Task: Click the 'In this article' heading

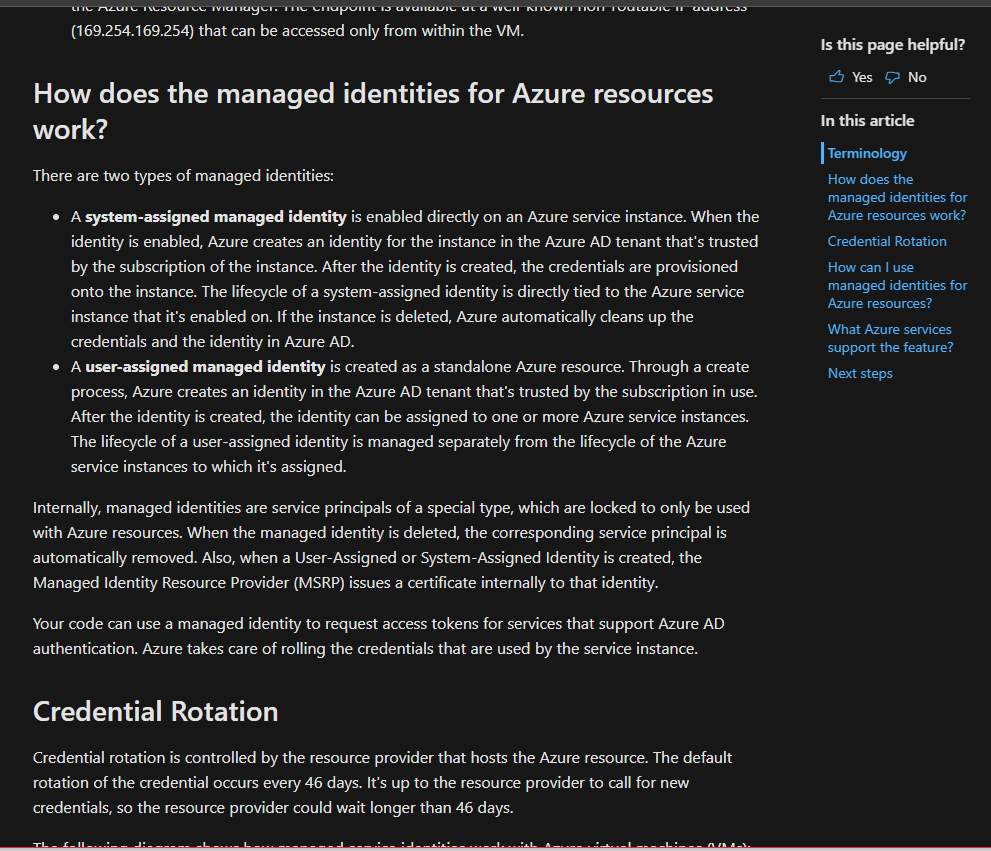Action: point(867,121)
